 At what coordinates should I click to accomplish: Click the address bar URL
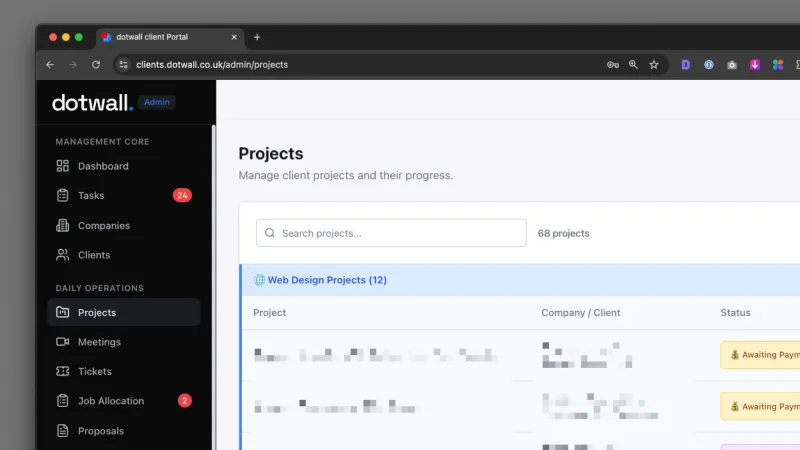[x=212, y=65]
